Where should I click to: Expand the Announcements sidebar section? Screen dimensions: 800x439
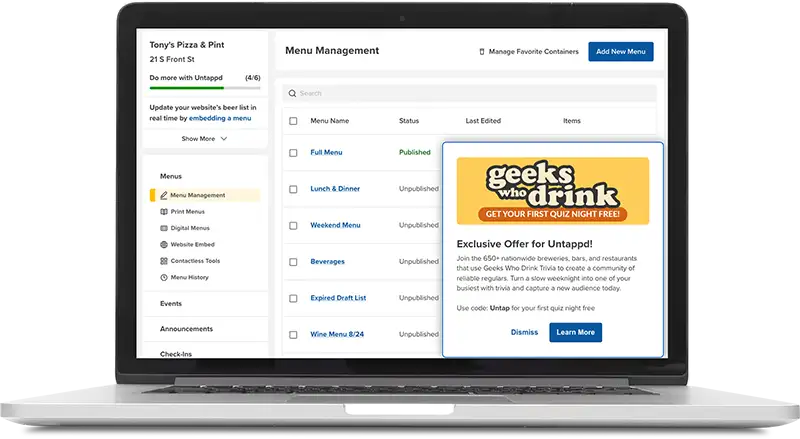pyautogui.click(x=186, y=329)
